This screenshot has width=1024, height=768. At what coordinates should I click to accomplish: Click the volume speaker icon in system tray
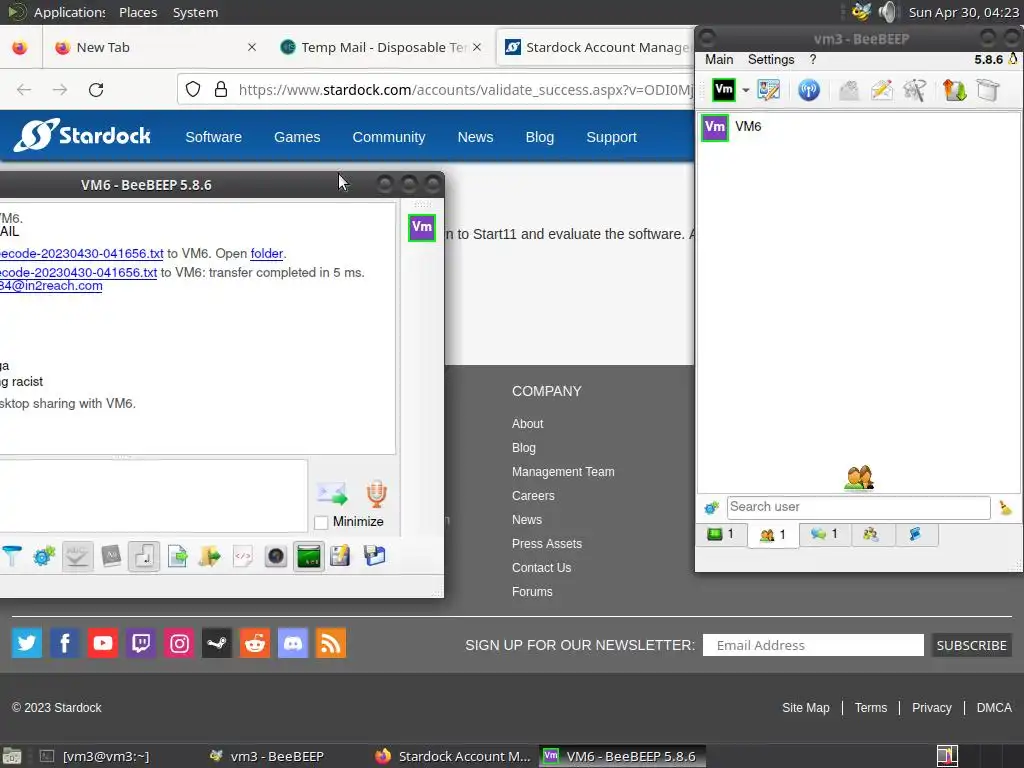[x=888, y=12]
